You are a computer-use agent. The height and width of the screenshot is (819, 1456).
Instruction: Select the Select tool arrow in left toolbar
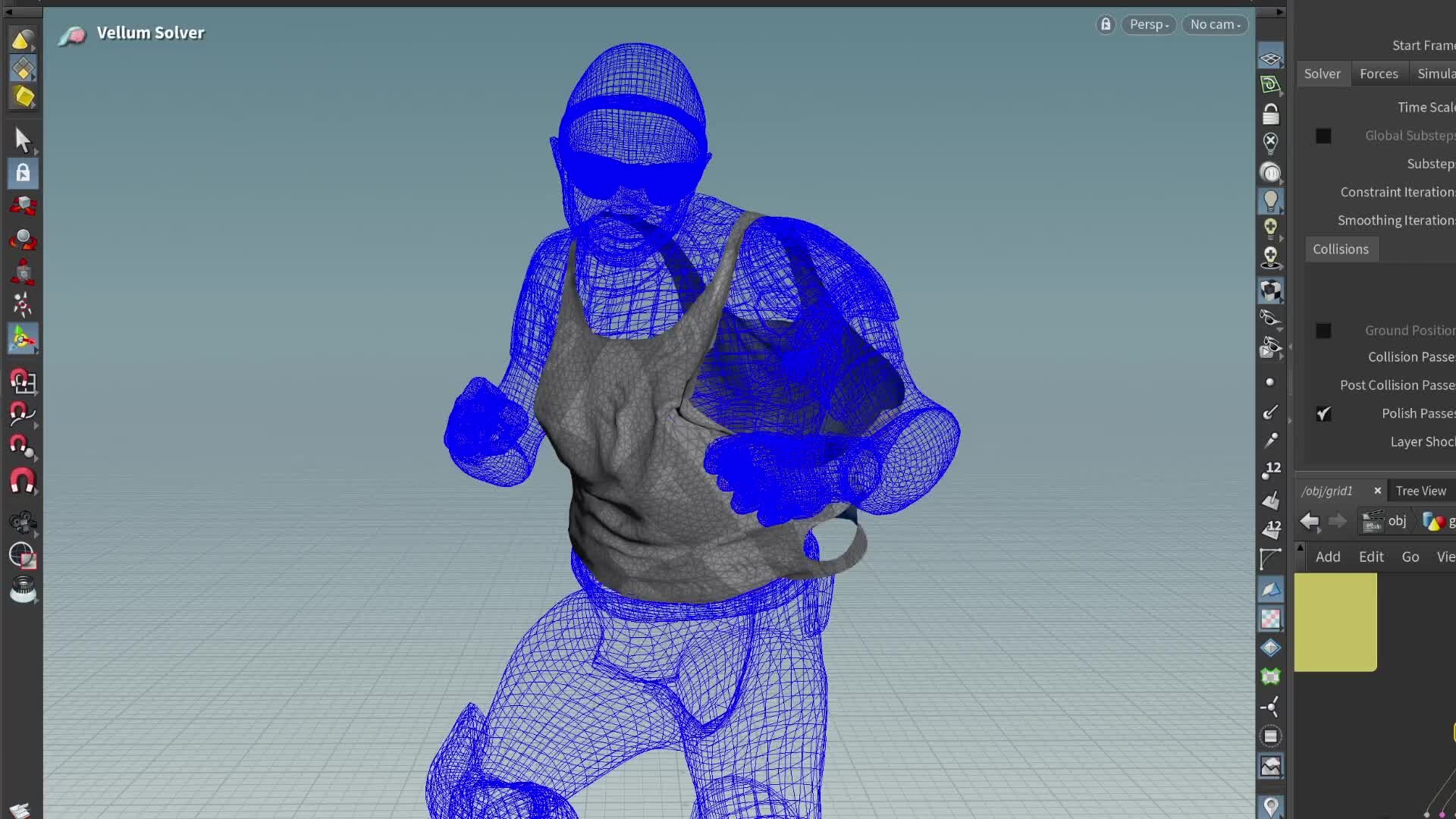tap(23, 140)
